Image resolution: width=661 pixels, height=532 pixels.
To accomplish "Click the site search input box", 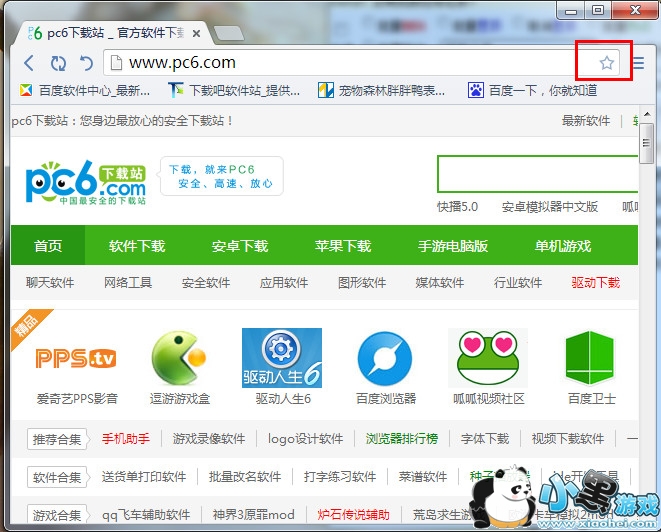I will [x=537, y=174].
